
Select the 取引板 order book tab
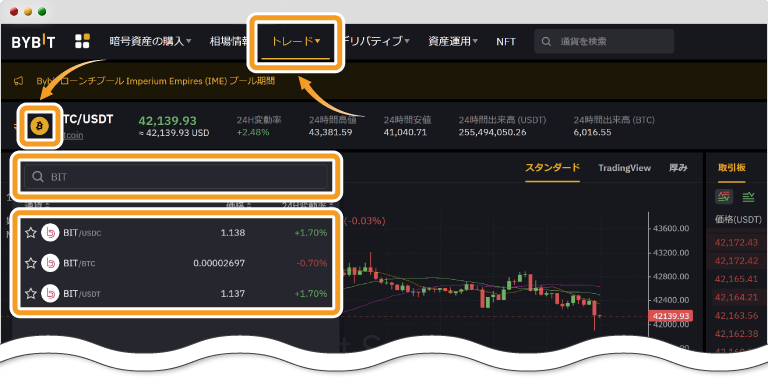click(x=732, y=167)
